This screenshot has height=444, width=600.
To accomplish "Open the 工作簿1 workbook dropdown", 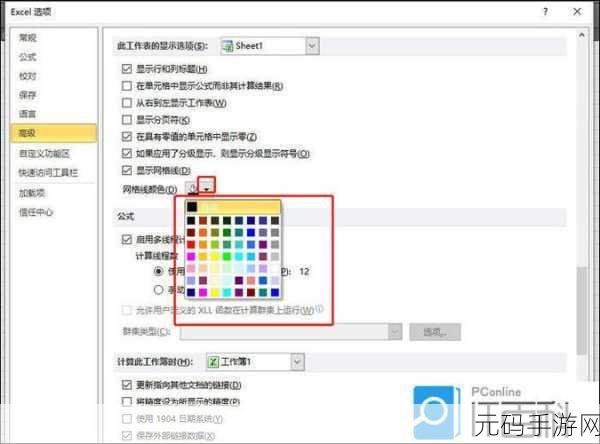I will pos(297,362).
